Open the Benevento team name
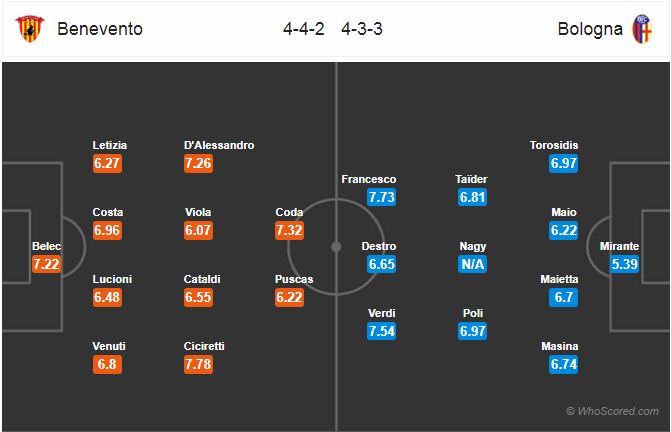The height and width of the screenshot is (432, 671). tap(100, 28)
